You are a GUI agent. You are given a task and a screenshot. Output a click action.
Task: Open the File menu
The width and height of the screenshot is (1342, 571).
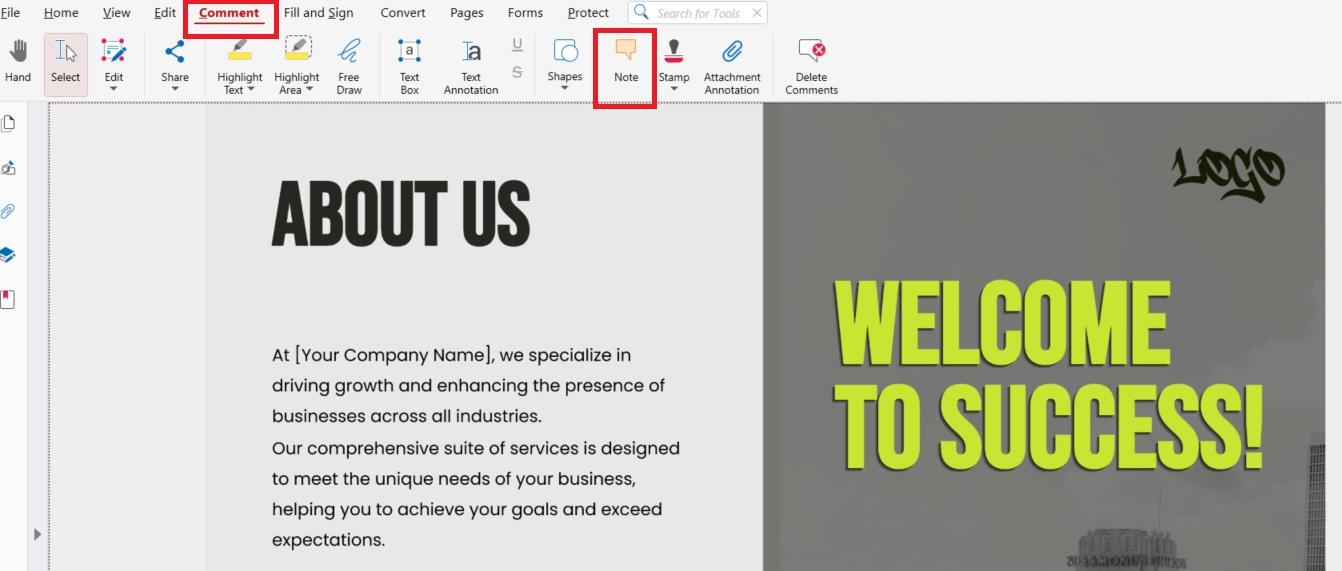10,13
